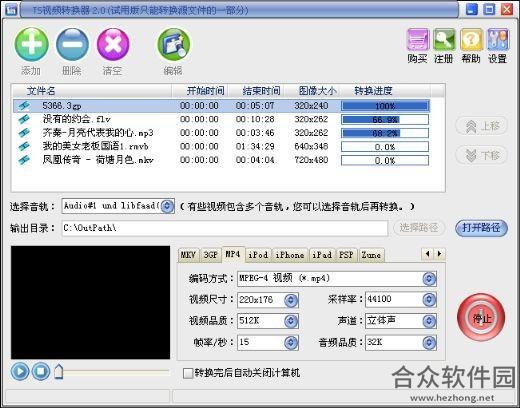Click image size 720x480 cell
Screen dimensions: 520x408
[311, 160]
